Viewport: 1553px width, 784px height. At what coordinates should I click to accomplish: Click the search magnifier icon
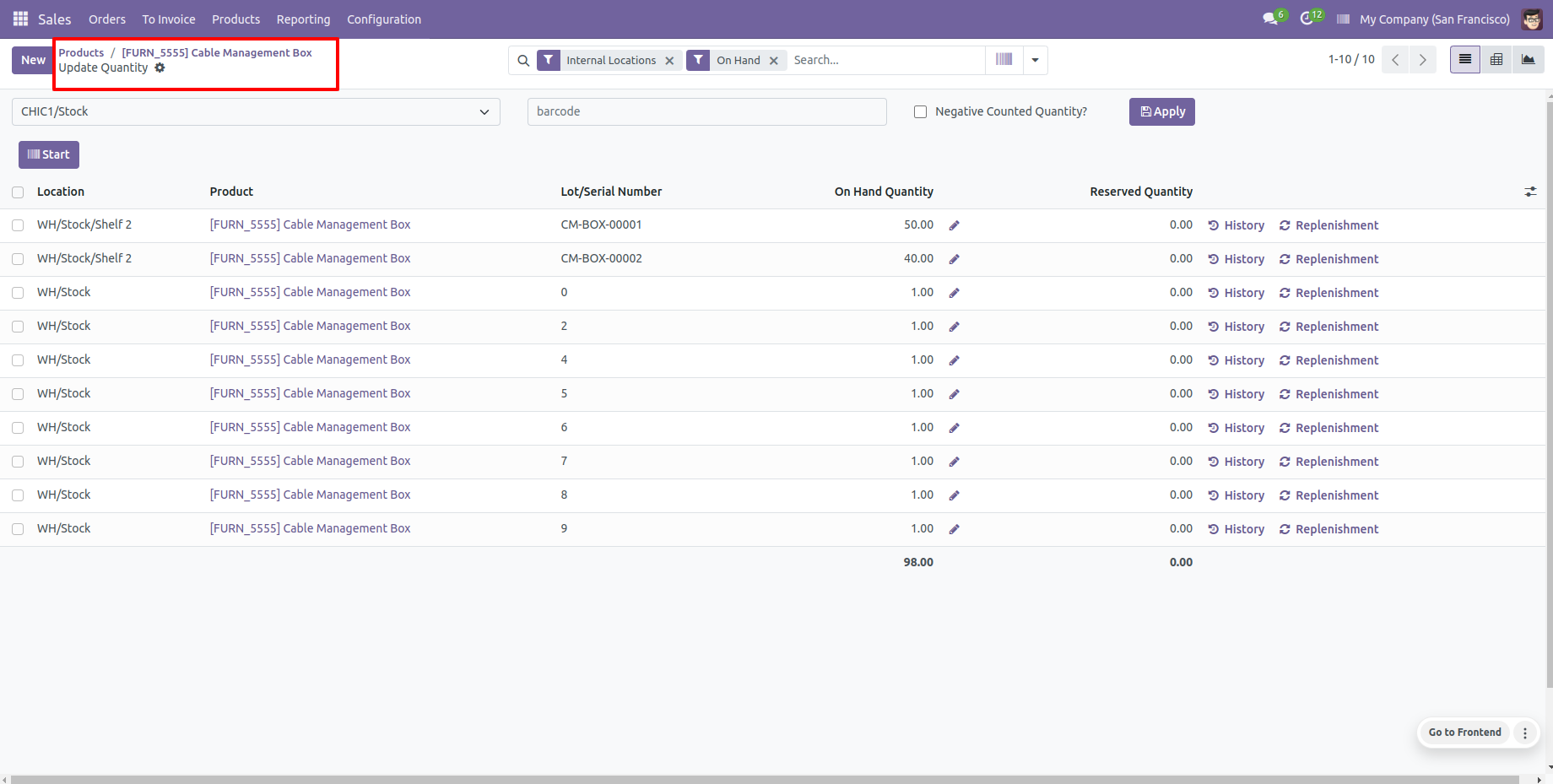(x=523, y=60)
